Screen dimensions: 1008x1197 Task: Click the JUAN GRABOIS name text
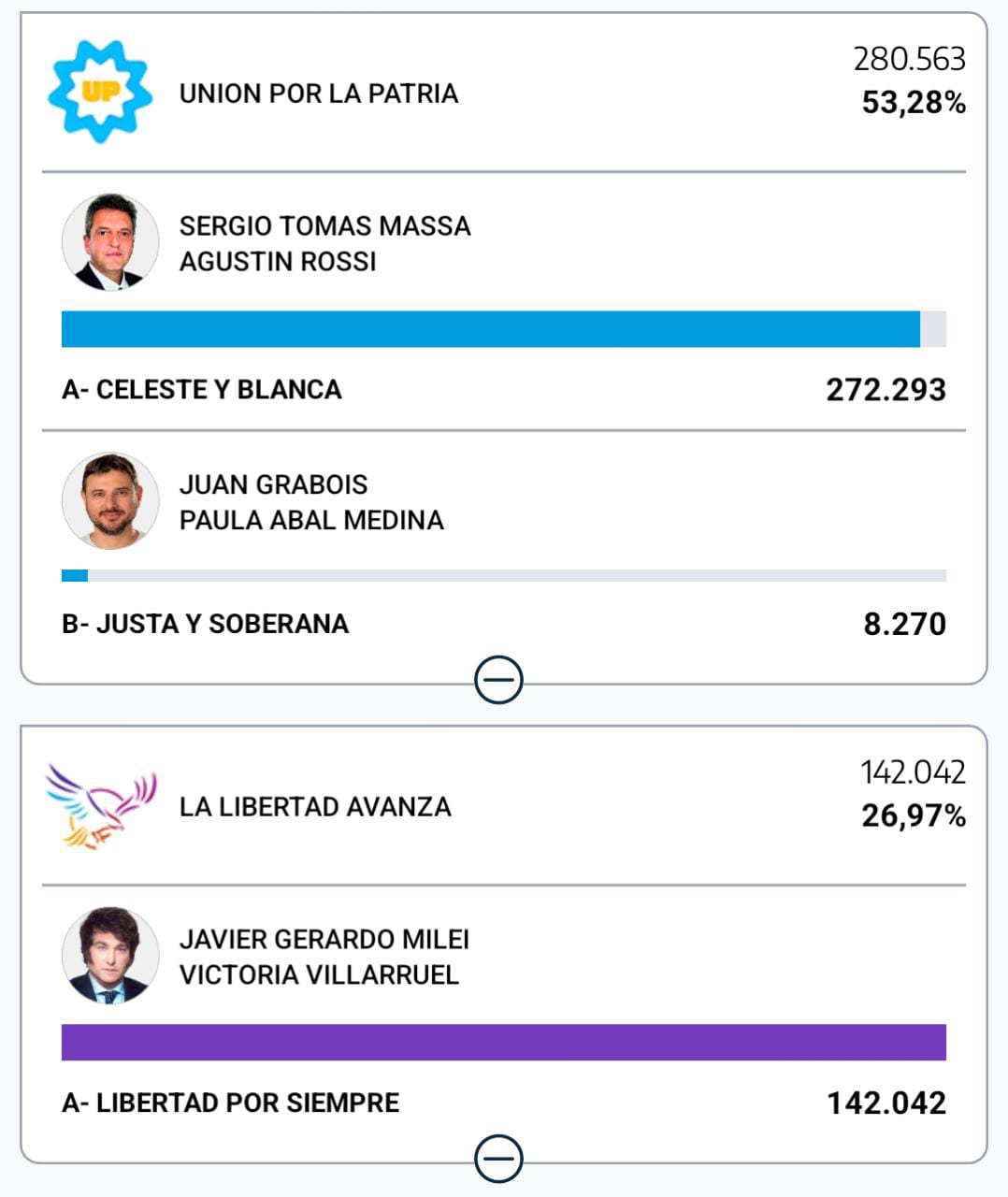273,484
